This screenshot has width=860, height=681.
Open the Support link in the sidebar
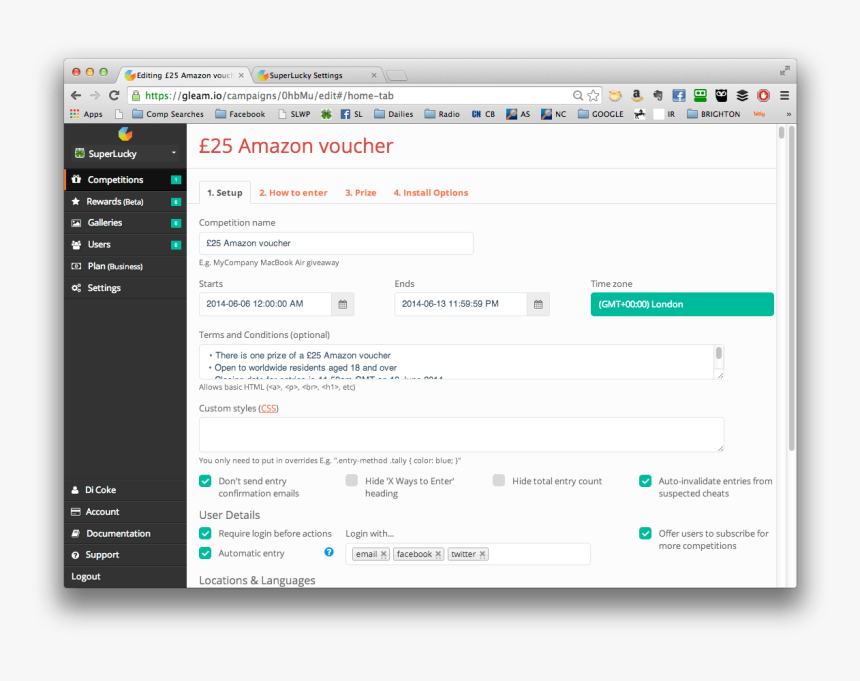(x=125, y=555)
